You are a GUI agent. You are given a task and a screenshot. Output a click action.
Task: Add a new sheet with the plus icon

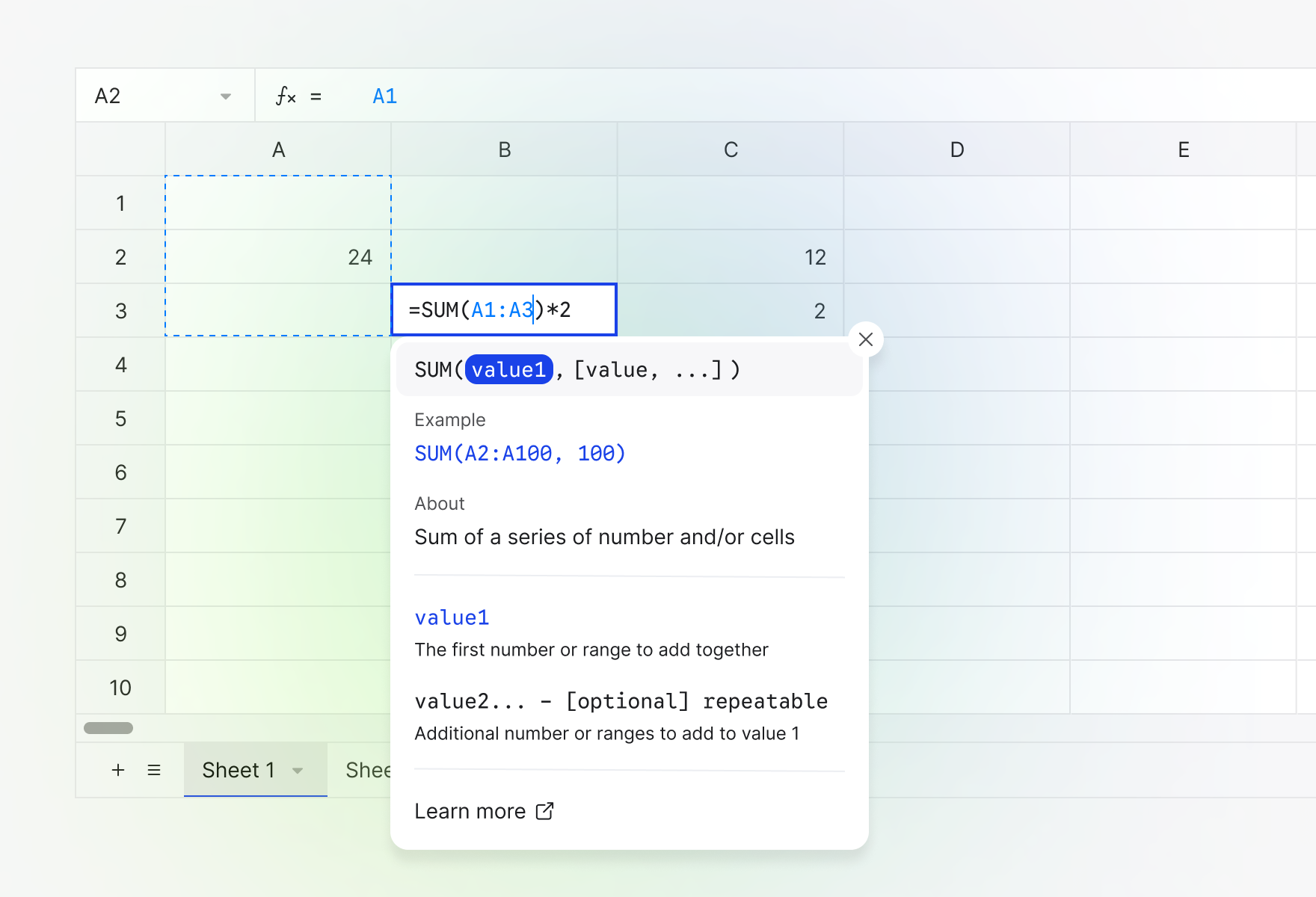pyautogui.click(x=118, y=770)
